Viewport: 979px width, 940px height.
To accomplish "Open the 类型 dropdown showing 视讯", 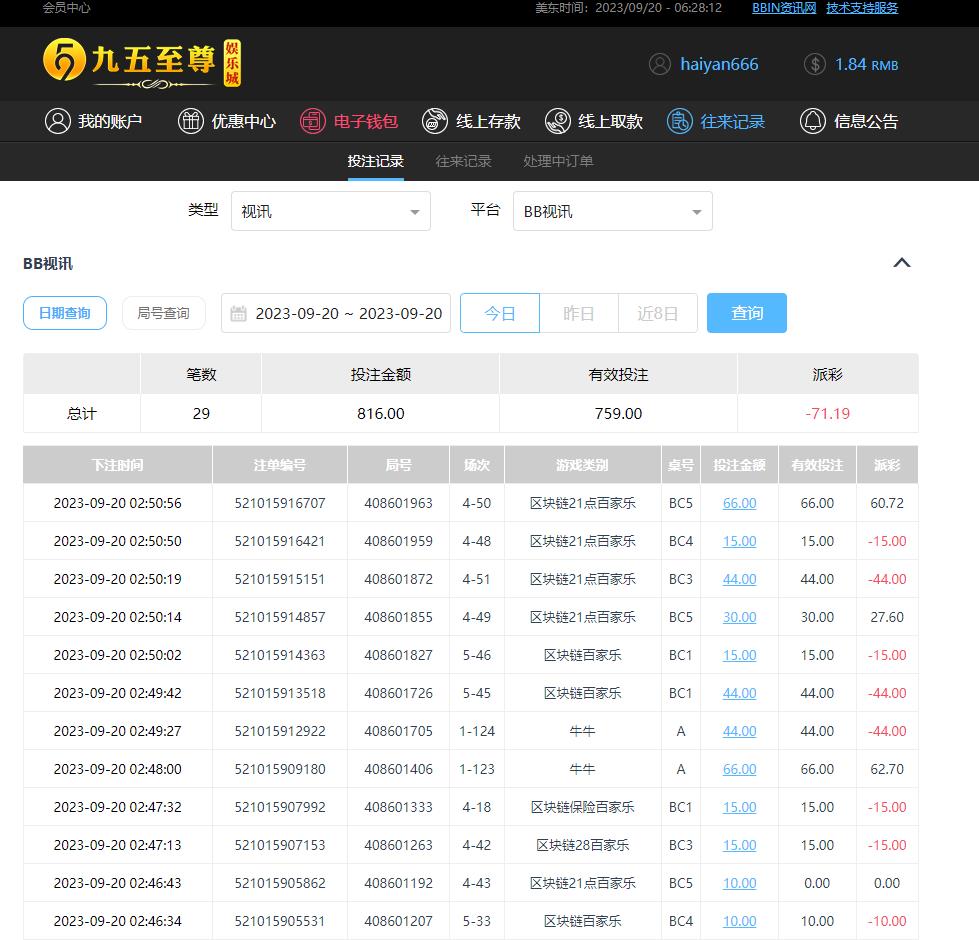I will click(331, 211).
